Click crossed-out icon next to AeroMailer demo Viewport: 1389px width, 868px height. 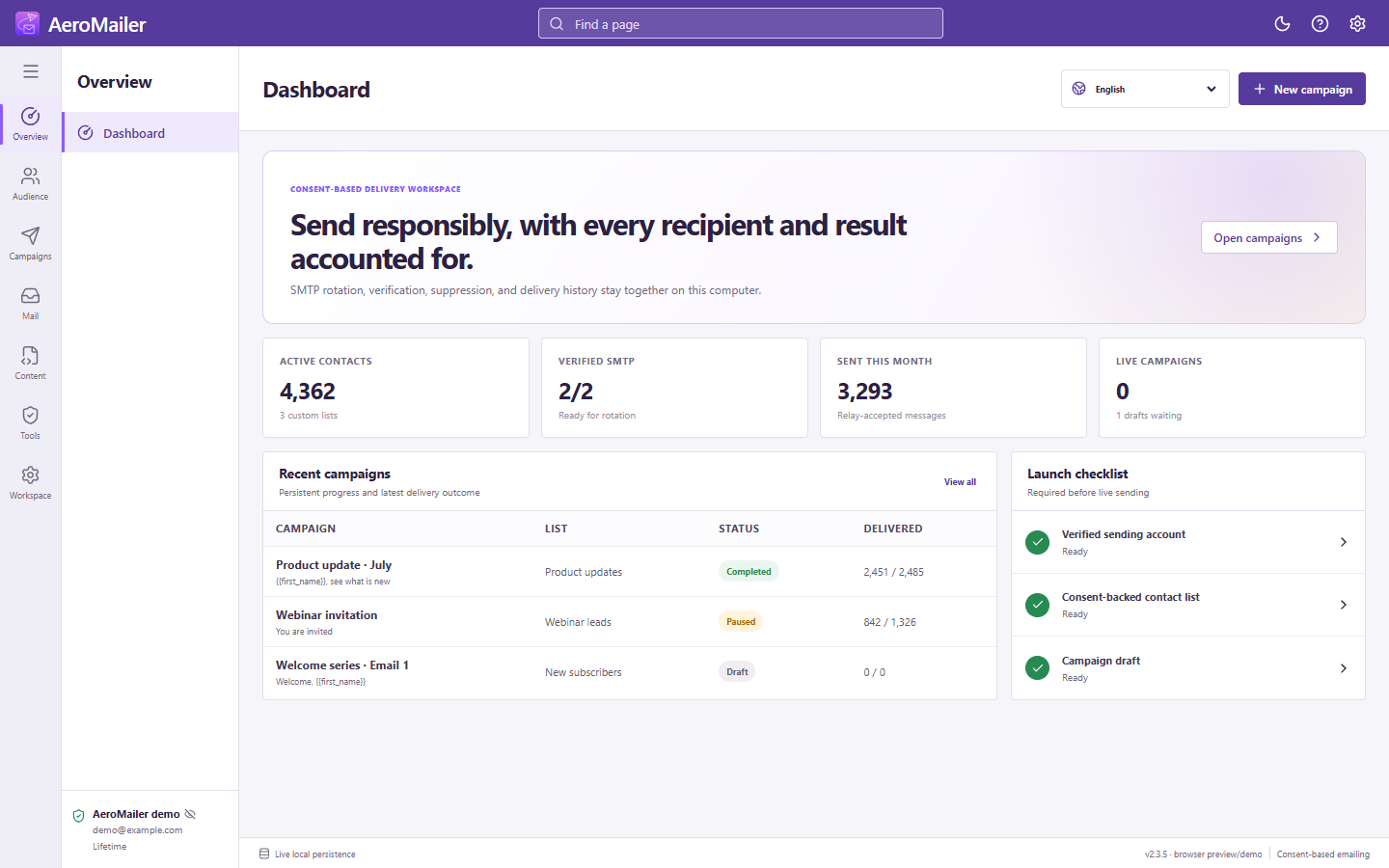(x=190, y=814)
